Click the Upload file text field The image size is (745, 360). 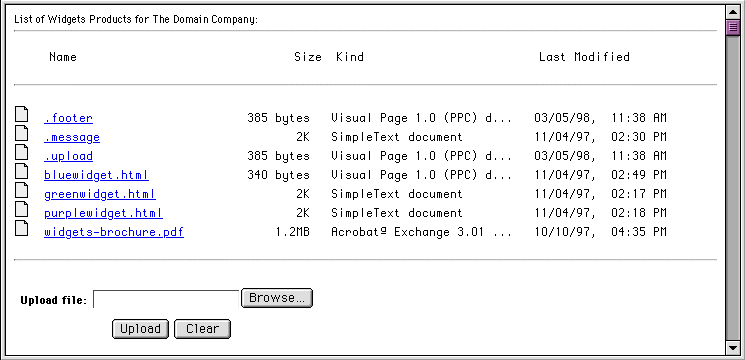coord(166,299)
